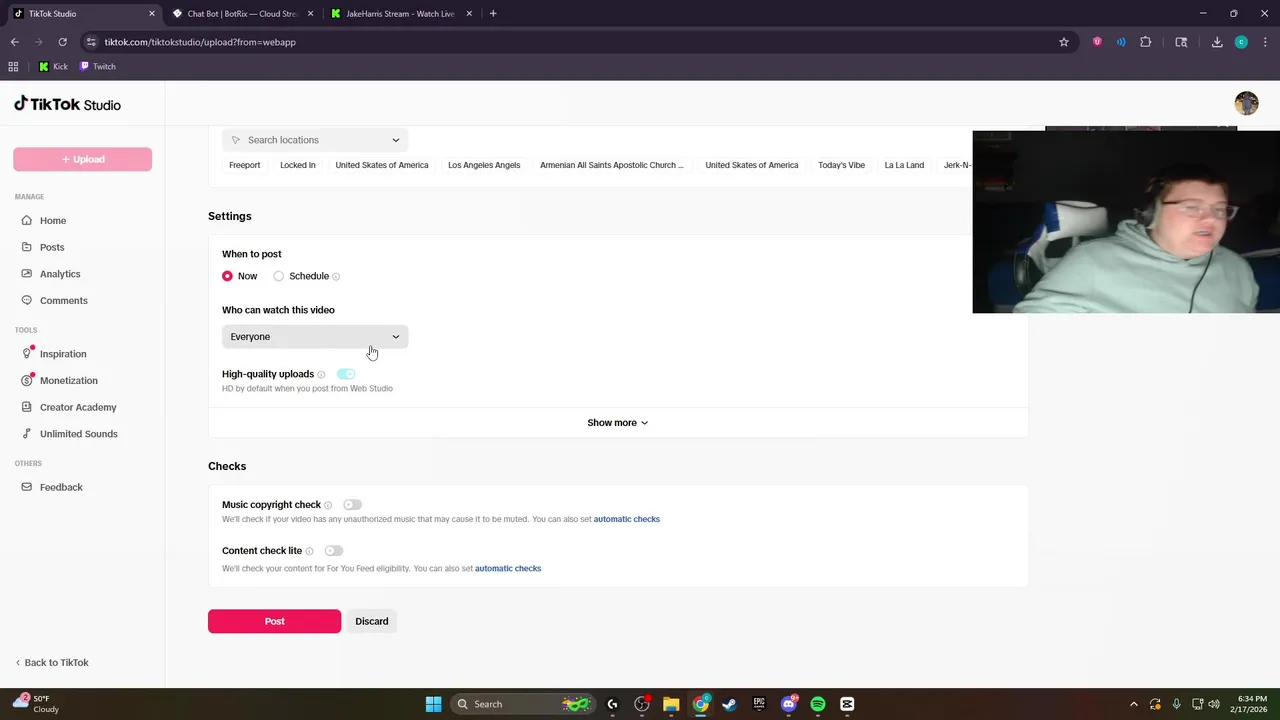Image resolution: width=1280 pixels, height=720 pixels.
Task: Click the High-quality uploads info icon
Action: coord(321,374)
